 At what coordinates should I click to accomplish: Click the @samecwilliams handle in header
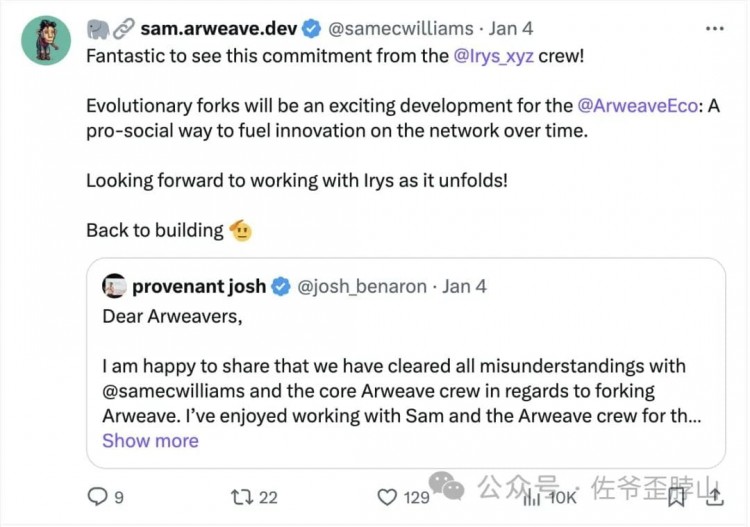click(401, 29)
